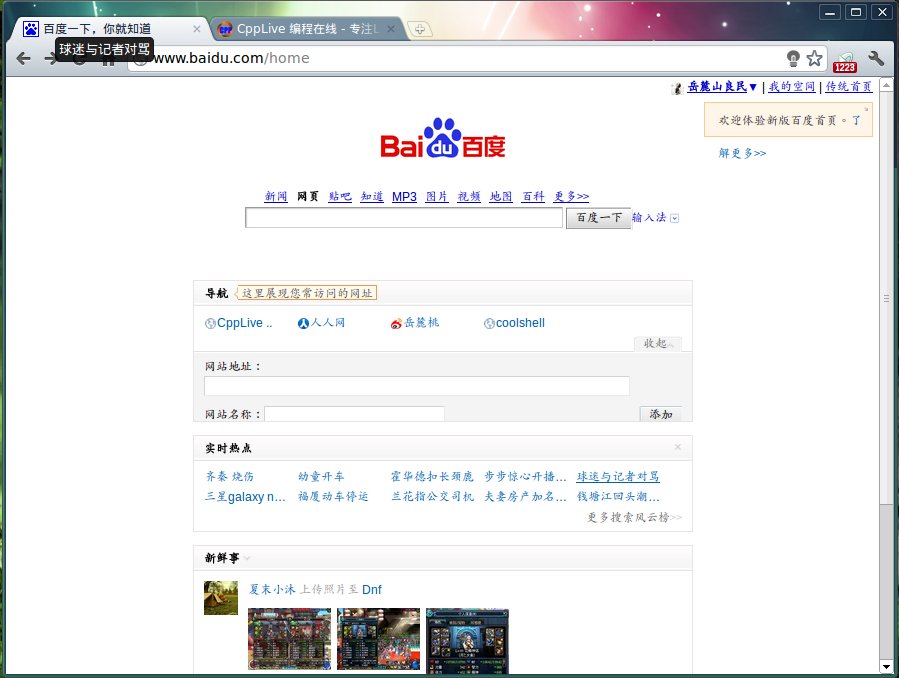Go back with the browser back arrow

coord(24,58)
